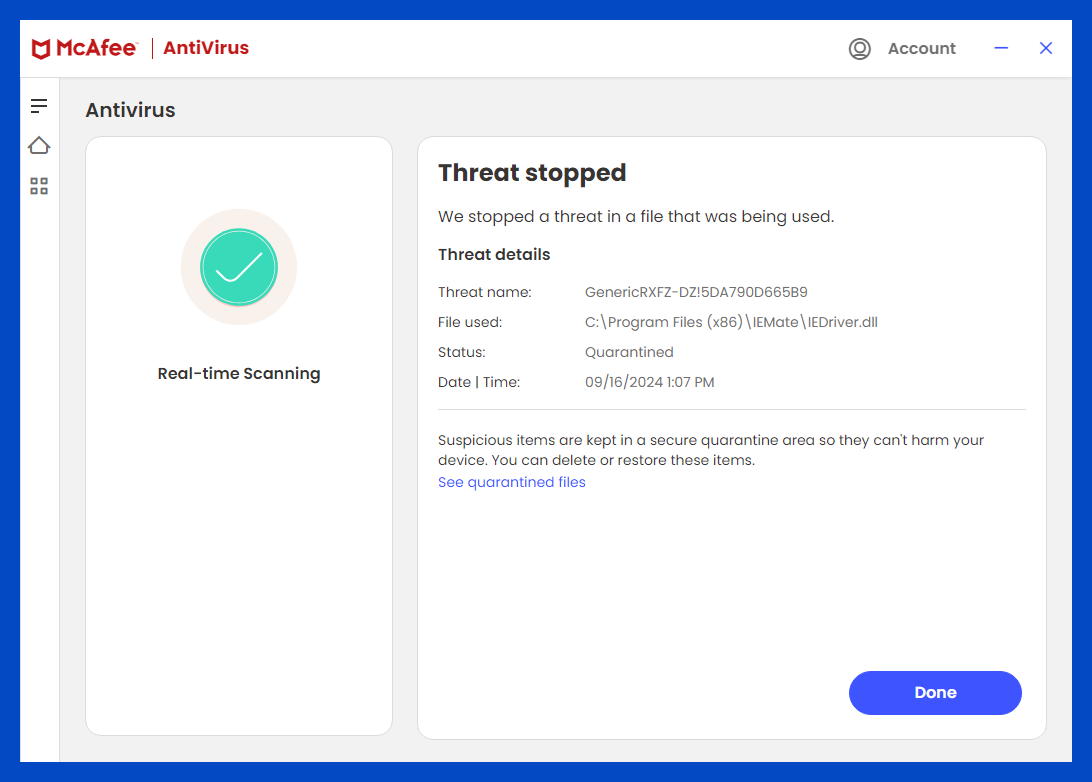
Task: Click the McAfee logo
Action: 84,48
